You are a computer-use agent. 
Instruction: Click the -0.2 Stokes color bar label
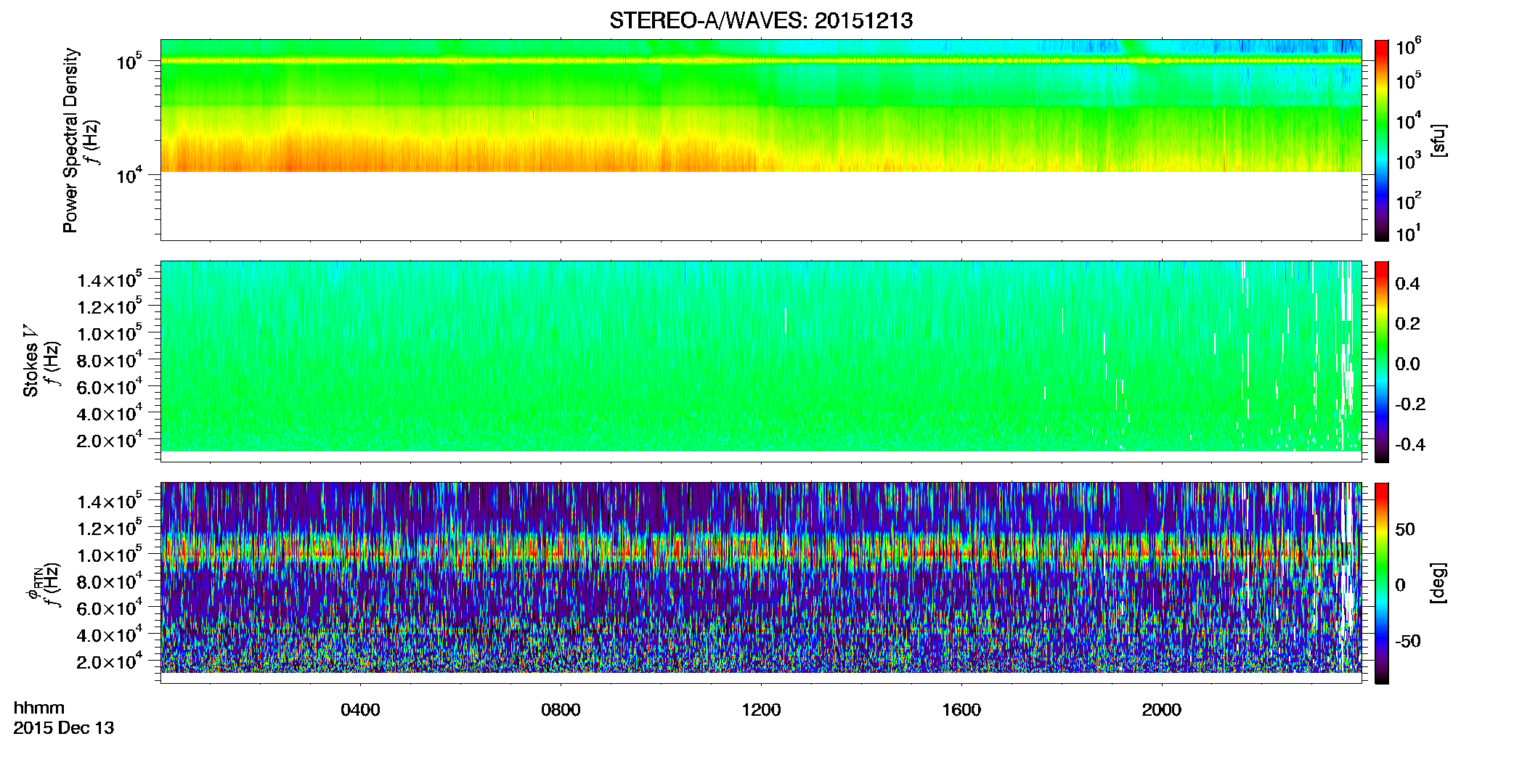pos(1410,404)
